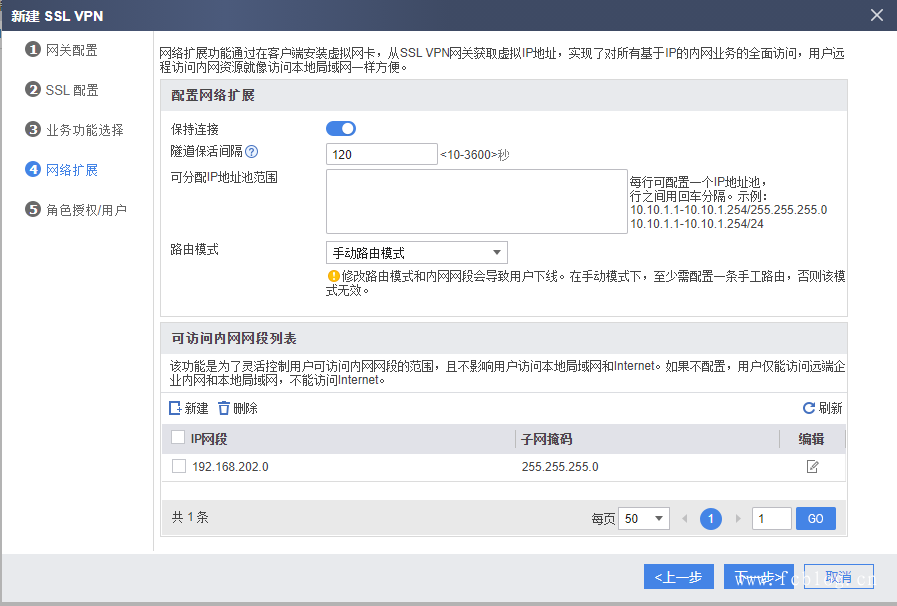This screenshot has width=897, height=606.
Task: Click the <上一步 button
Action: (x=678, y=577)
